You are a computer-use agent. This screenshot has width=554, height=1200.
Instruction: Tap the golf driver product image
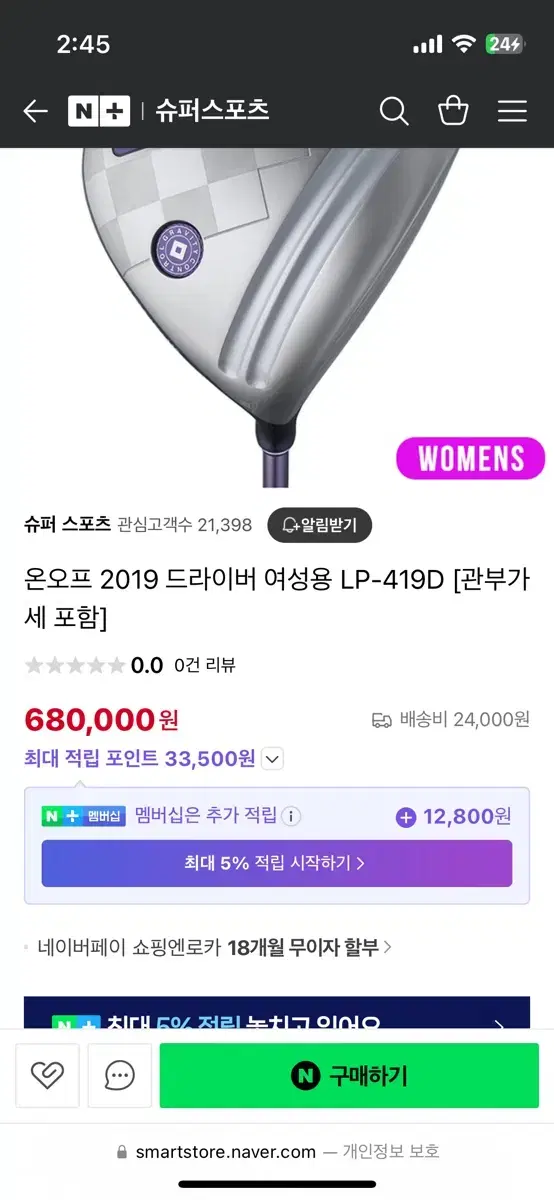[x=277, y=318]
